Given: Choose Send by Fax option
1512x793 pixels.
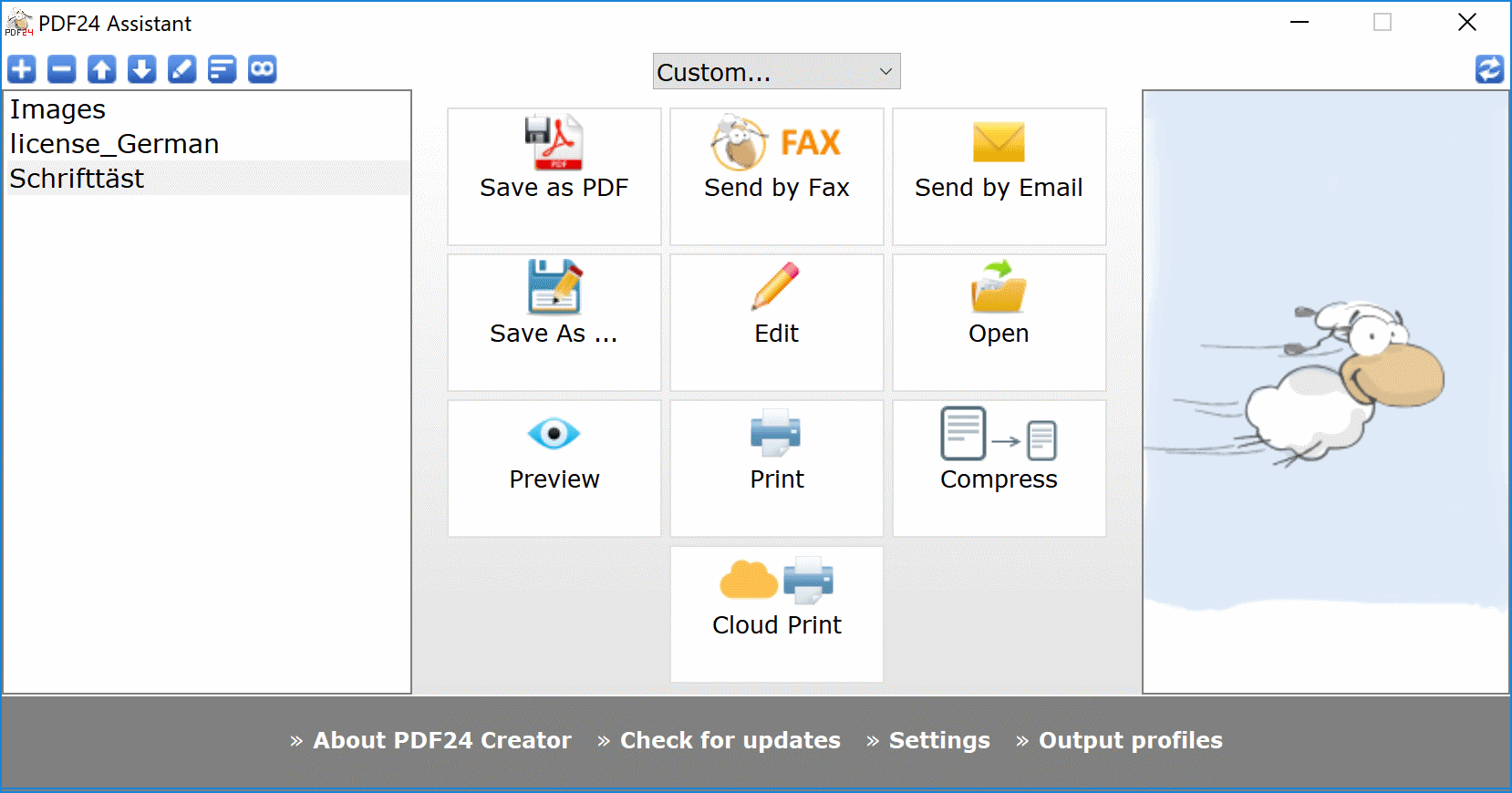Looking at the screenshot, I should [x=776, y=176].
